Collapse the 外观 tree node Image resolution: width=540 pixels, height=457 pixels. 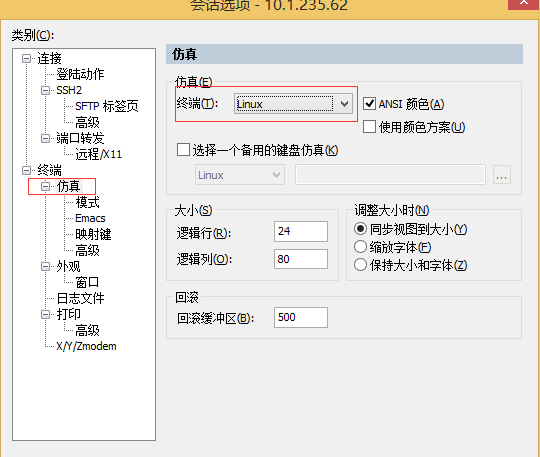point(45,267)
